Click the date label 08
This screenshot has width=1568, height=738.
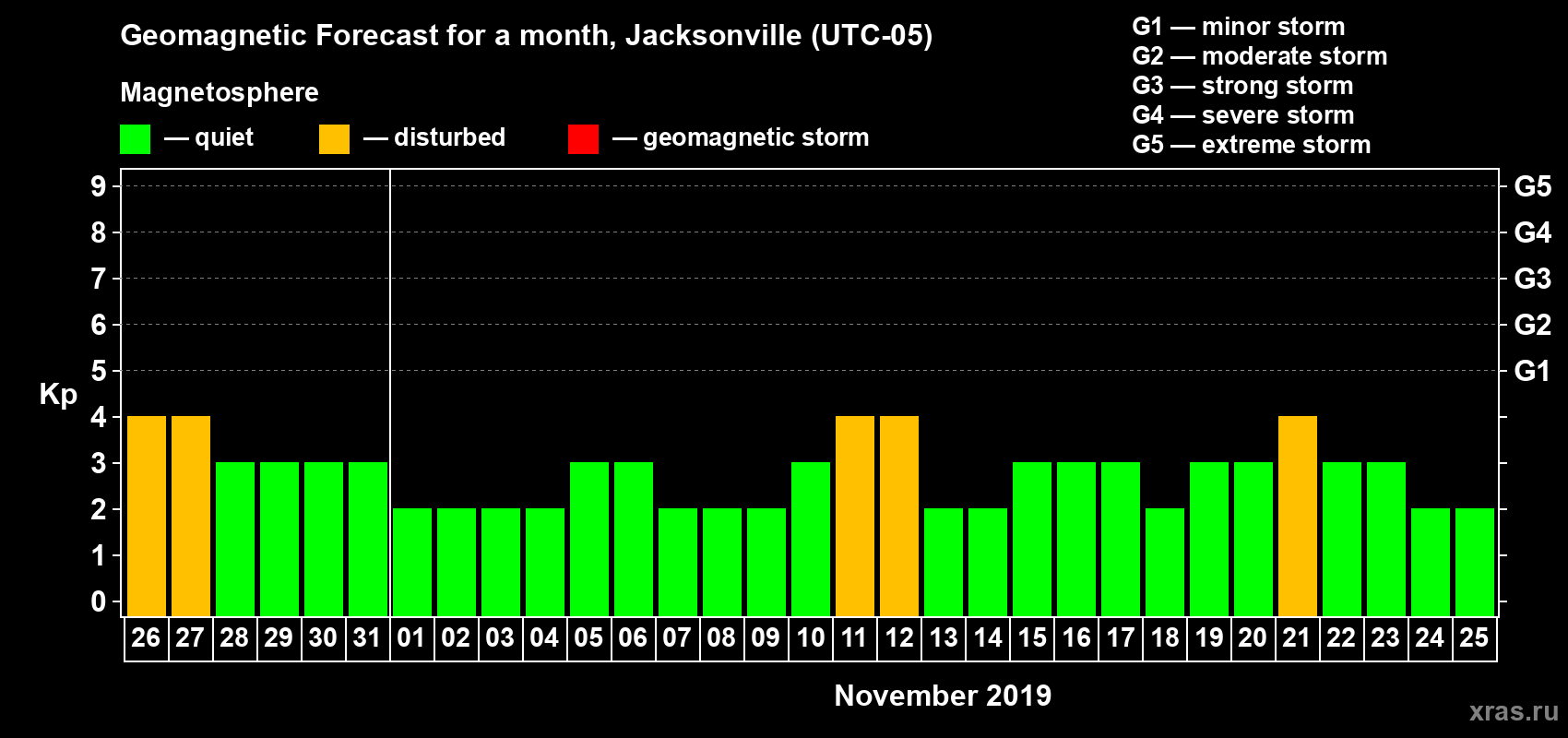[721, 637]
